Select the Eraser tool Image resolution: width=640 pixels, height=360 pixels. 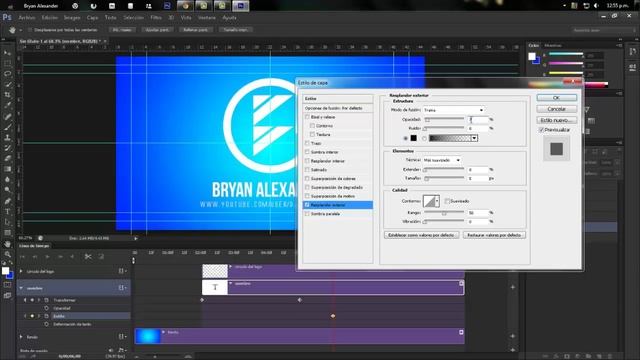(7, 158)
